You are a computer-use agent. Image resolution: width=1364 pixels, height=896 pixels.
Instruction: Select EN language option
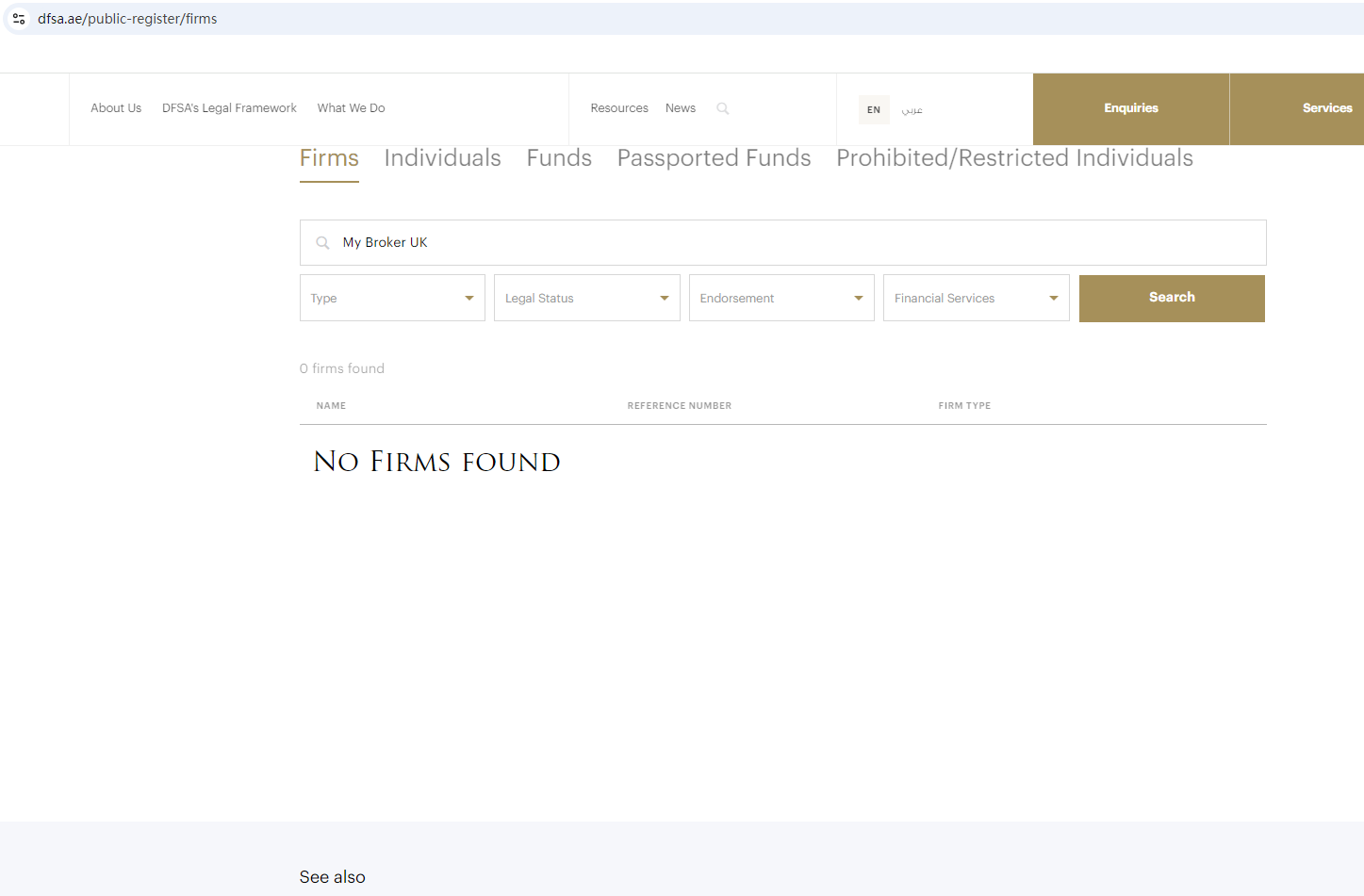(x=874, y=109)
